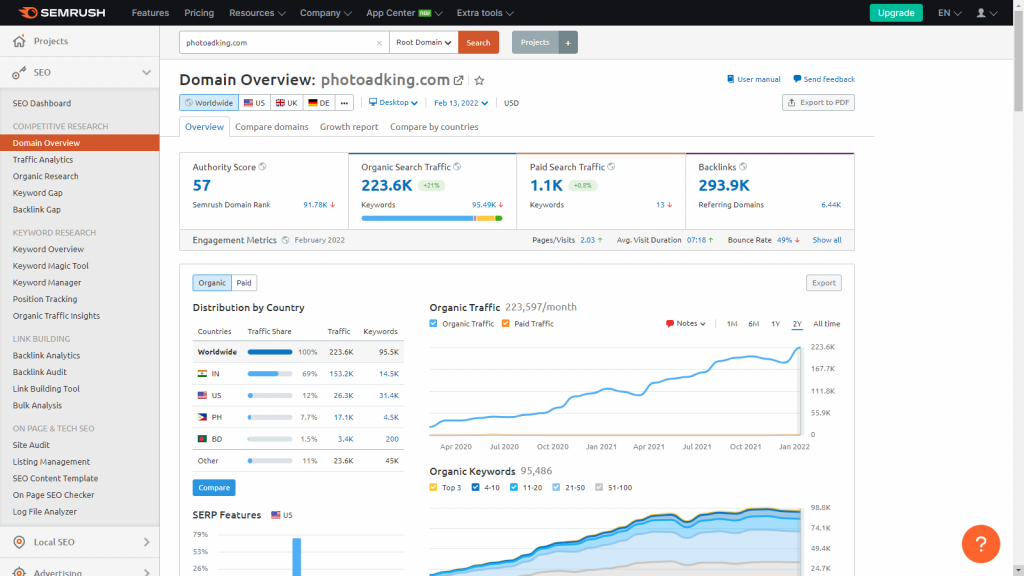Image resolution: width=1024 pixels, height=576 pixels.
Task: Click the Compare button under countries
Action: coord(214,488)
